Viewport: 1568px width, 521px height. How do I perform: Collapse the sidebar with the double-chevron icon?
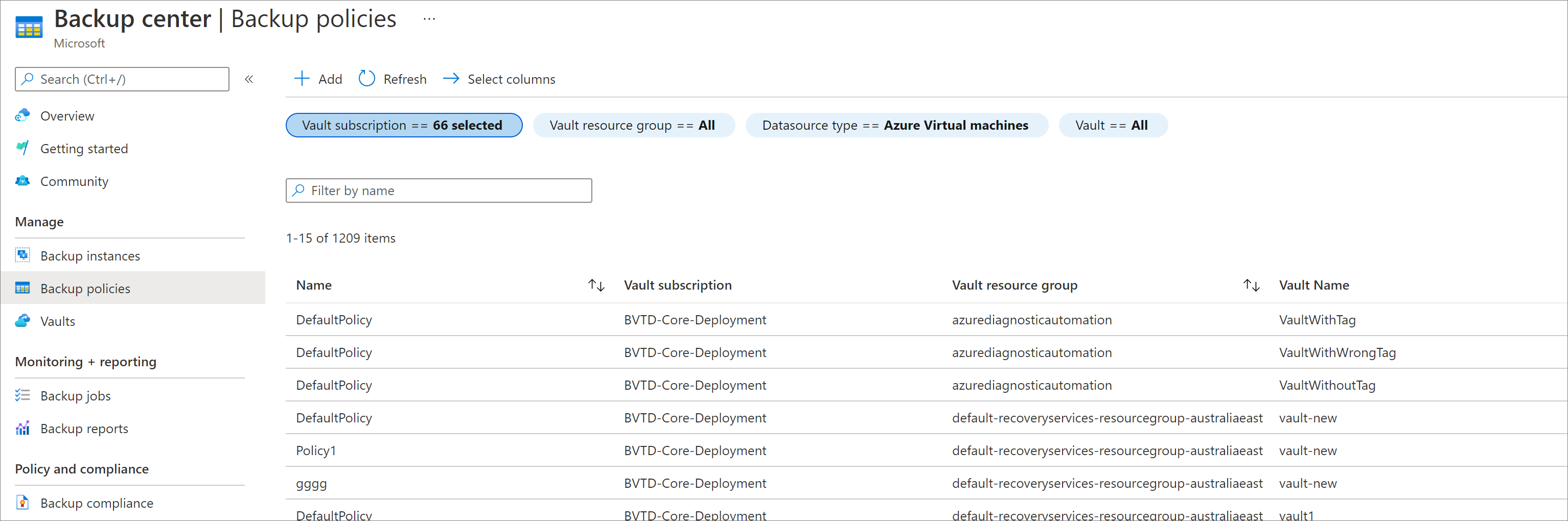[249, 79]
